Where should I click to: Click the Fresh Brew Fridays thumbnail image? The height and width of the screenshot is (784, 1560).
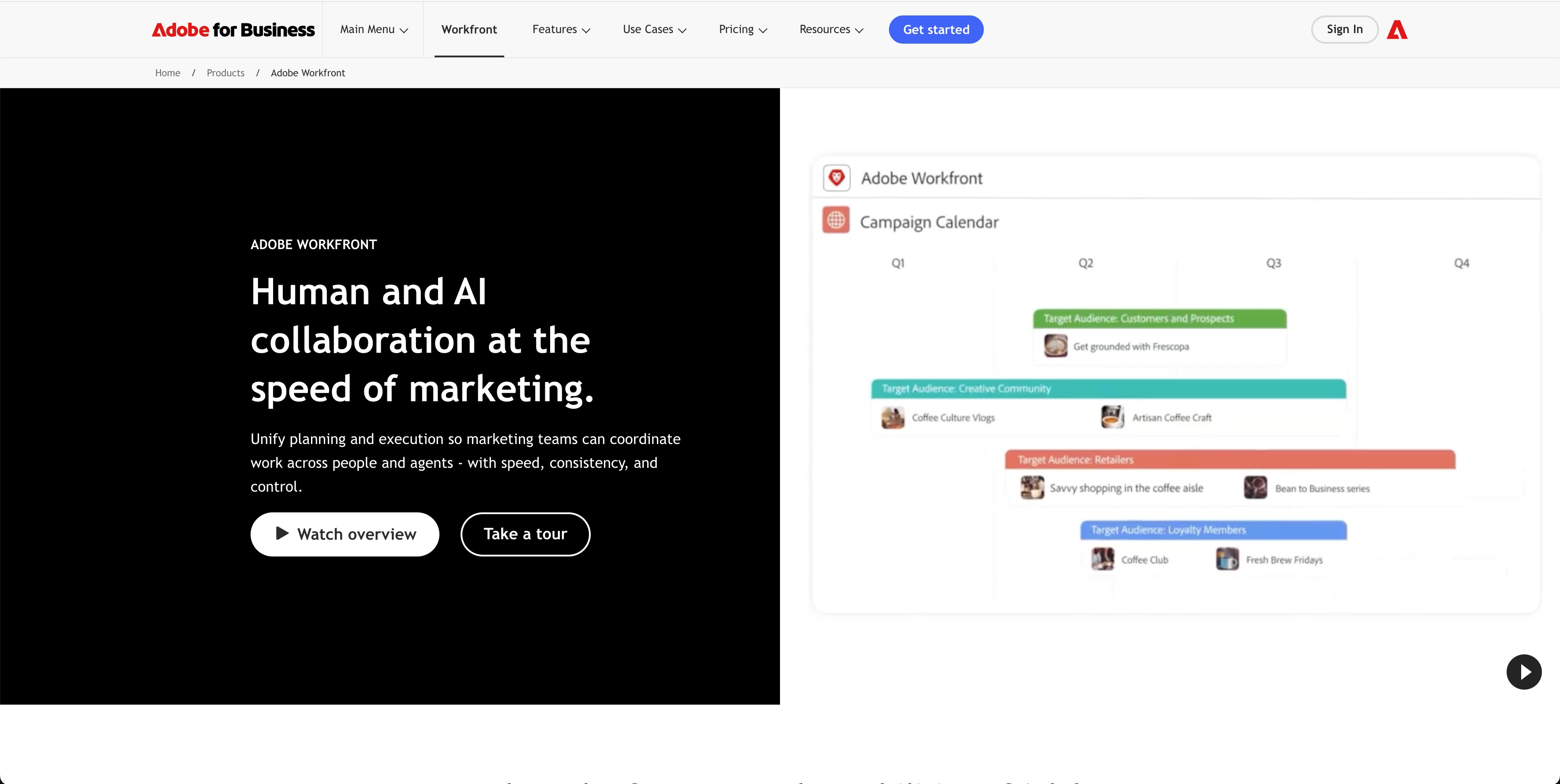click(1227, 560)
